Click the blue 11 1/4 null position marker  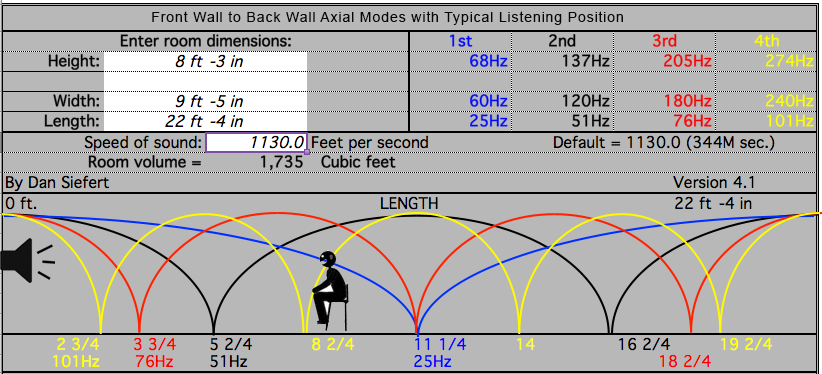tap(440, 345)
